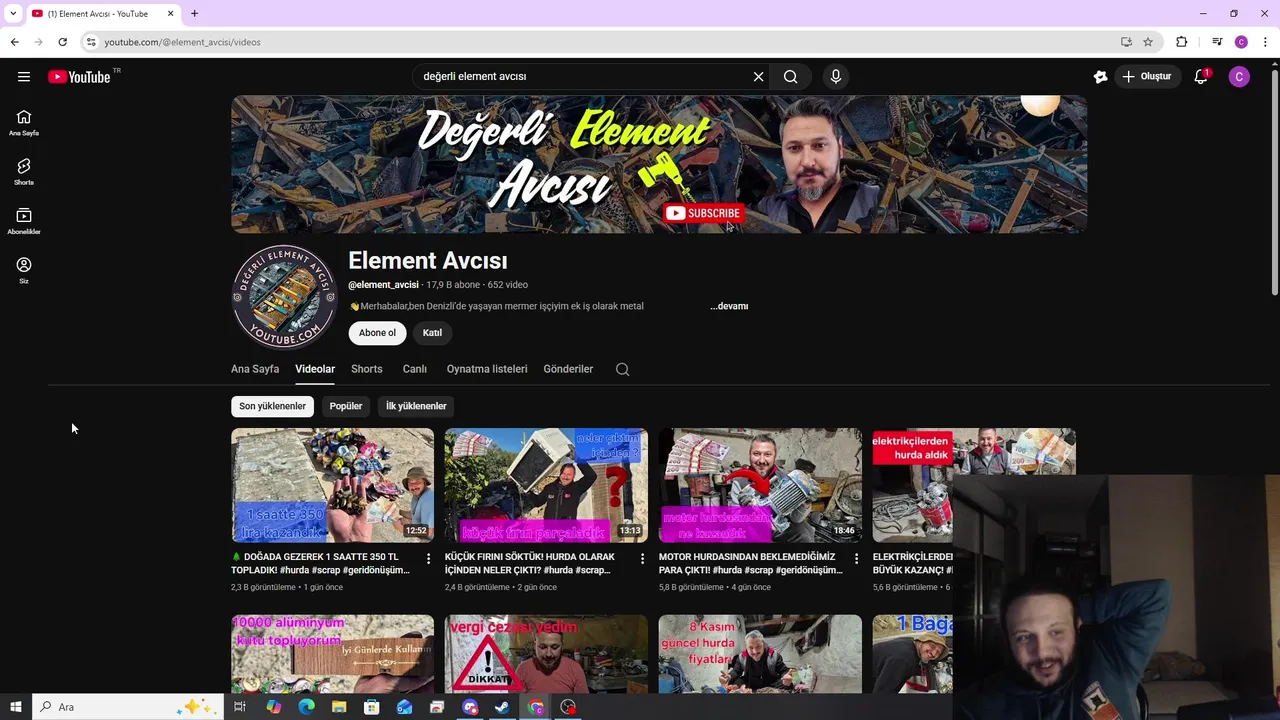Open DOĞADA GEZEREK video title link

point(320,563)
